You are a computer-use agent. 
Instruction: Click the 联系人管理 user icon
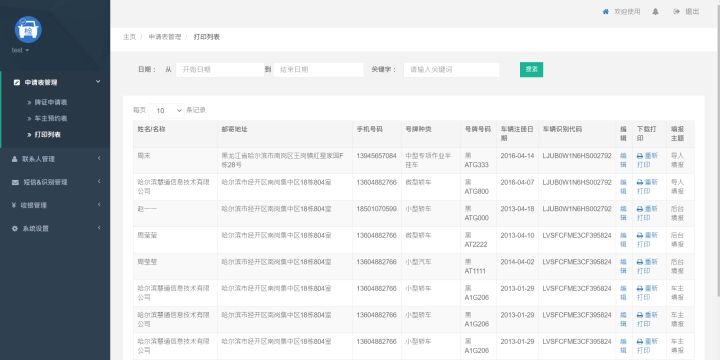pos(15,159)
